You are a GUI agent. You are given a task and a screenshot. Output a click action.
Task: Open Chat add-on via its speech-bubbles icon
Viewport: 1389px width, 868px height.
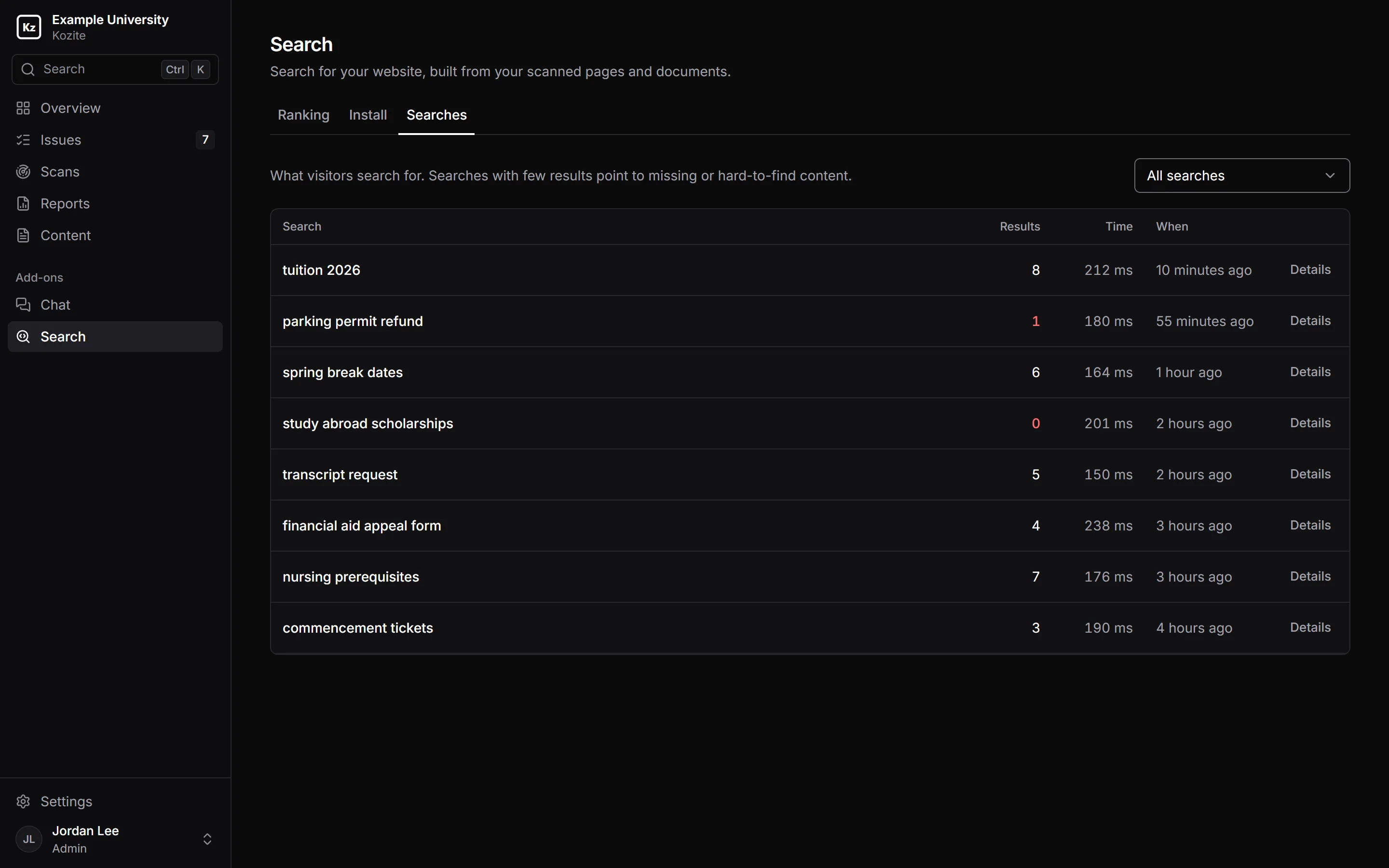pyautogui.click(x=23, y=305)
